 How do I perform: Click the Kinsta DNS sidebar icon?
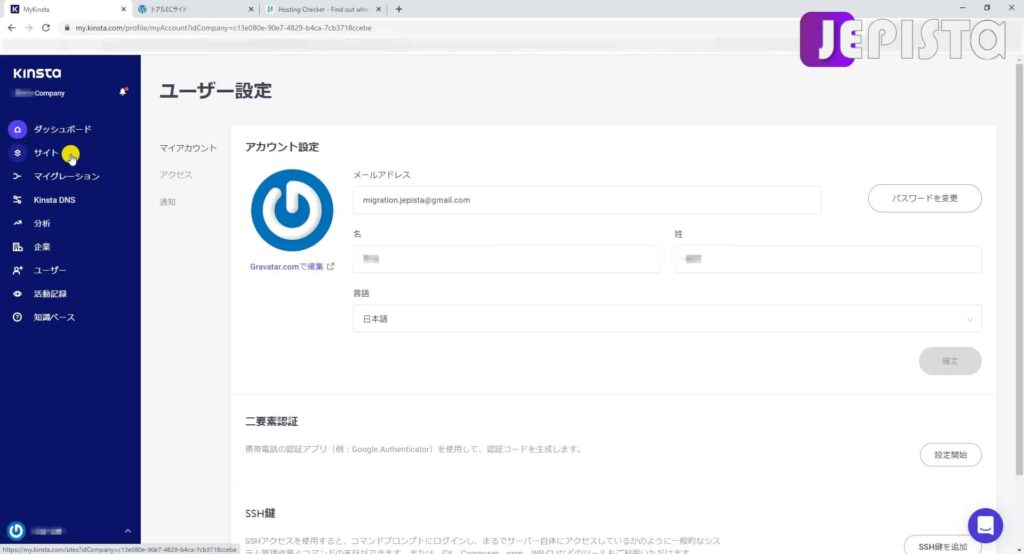click(18, 200)
